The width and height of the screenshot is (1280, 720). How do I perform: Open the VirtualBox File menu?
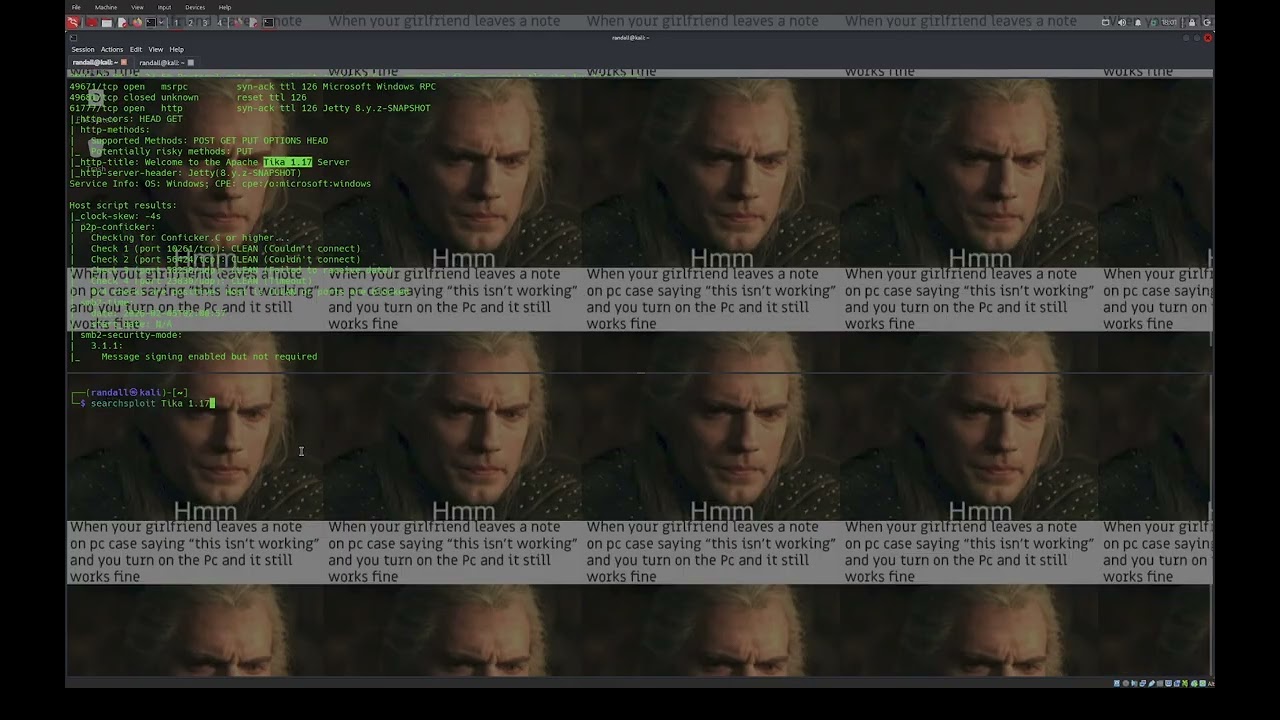coord(76,7)
